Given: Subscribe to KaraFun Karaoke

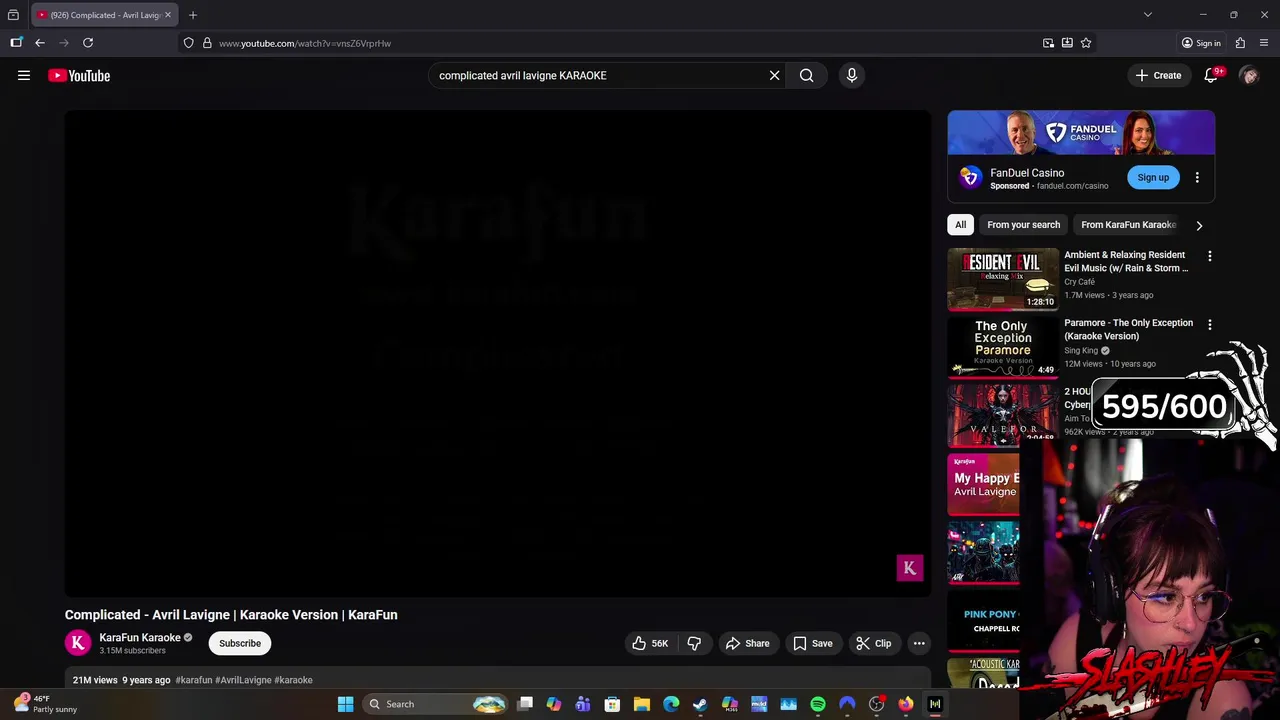Looking at the screenshot, I should point(240,643).
